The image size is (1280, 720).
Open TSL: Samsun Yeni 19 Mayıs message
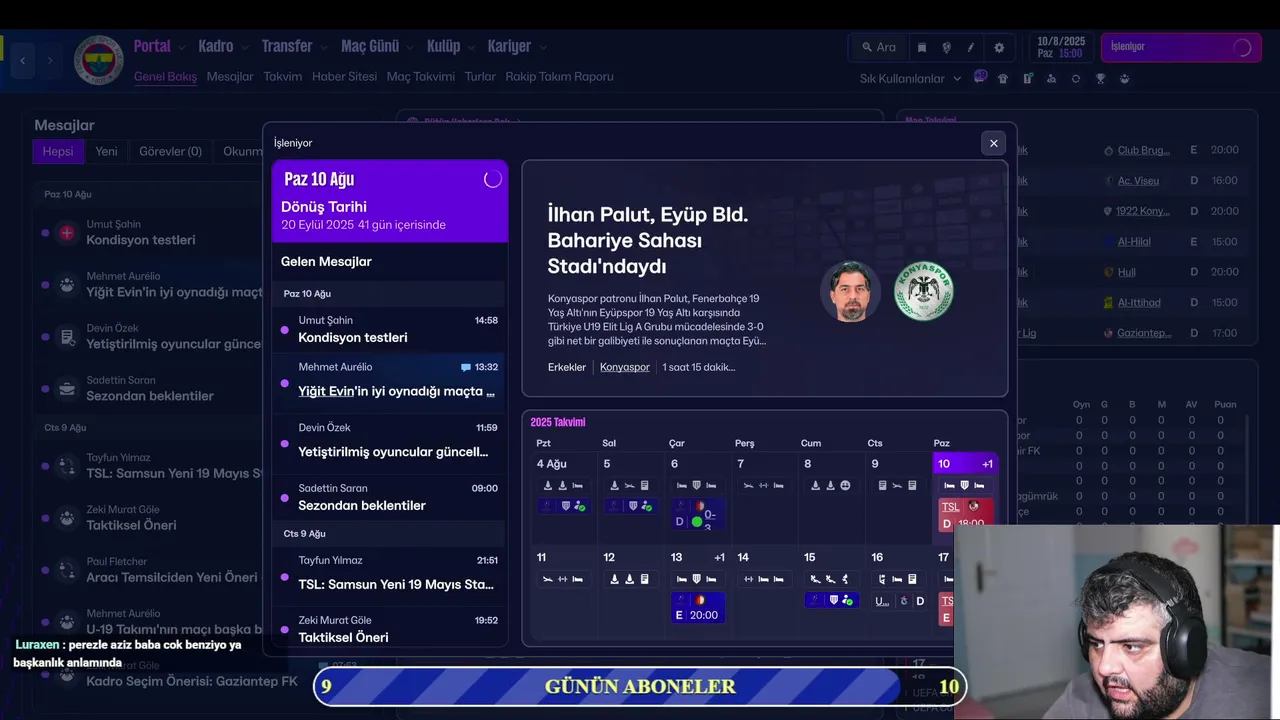coord(390,574)
